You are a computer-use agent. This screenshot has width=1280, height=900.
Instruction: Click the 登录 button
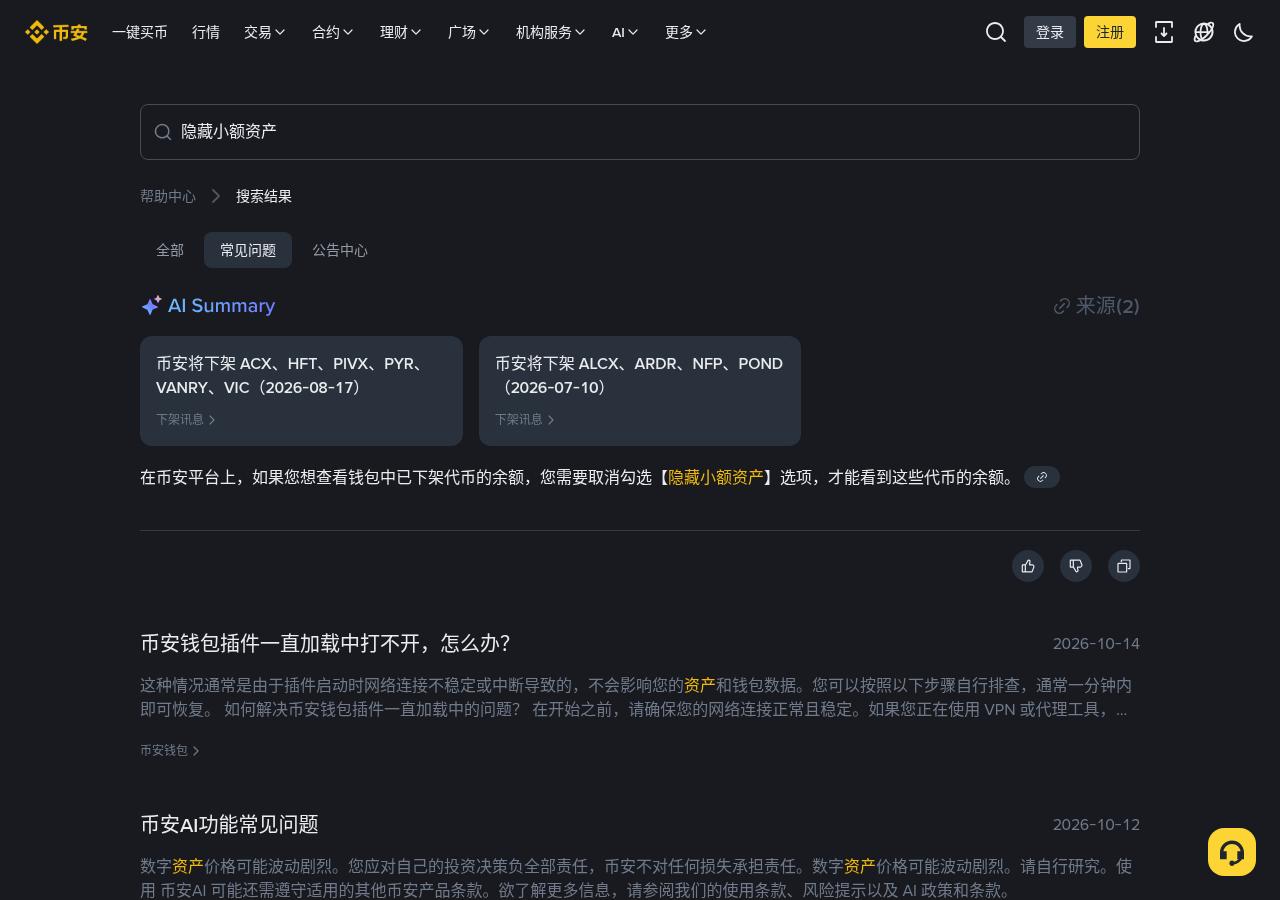click(1050, 32)
